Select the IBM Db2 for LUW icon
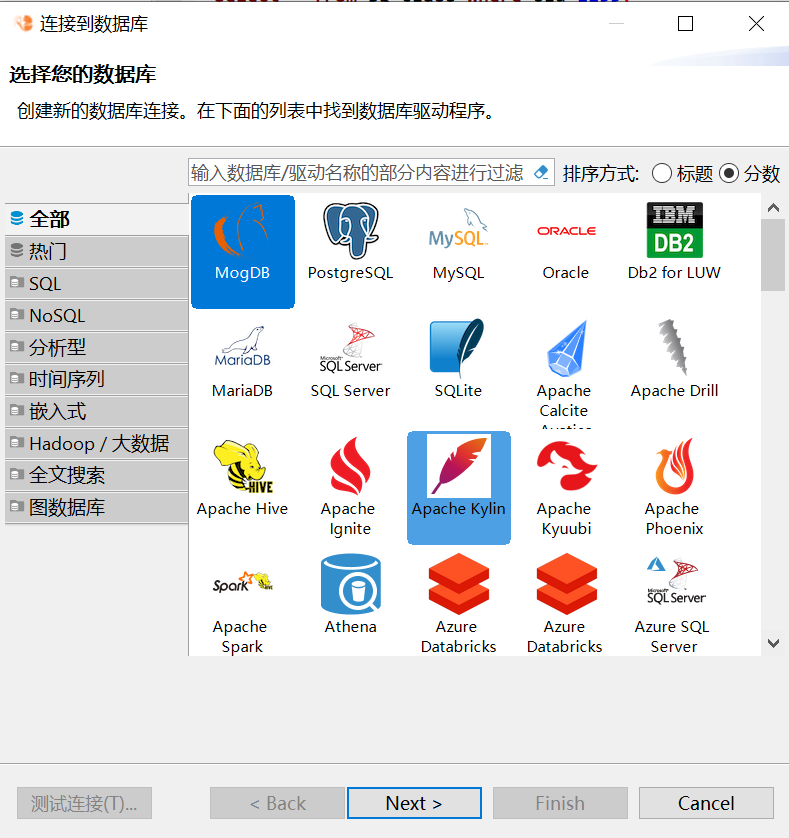This screenshot has height=838, width=789. tap(675, 230)
